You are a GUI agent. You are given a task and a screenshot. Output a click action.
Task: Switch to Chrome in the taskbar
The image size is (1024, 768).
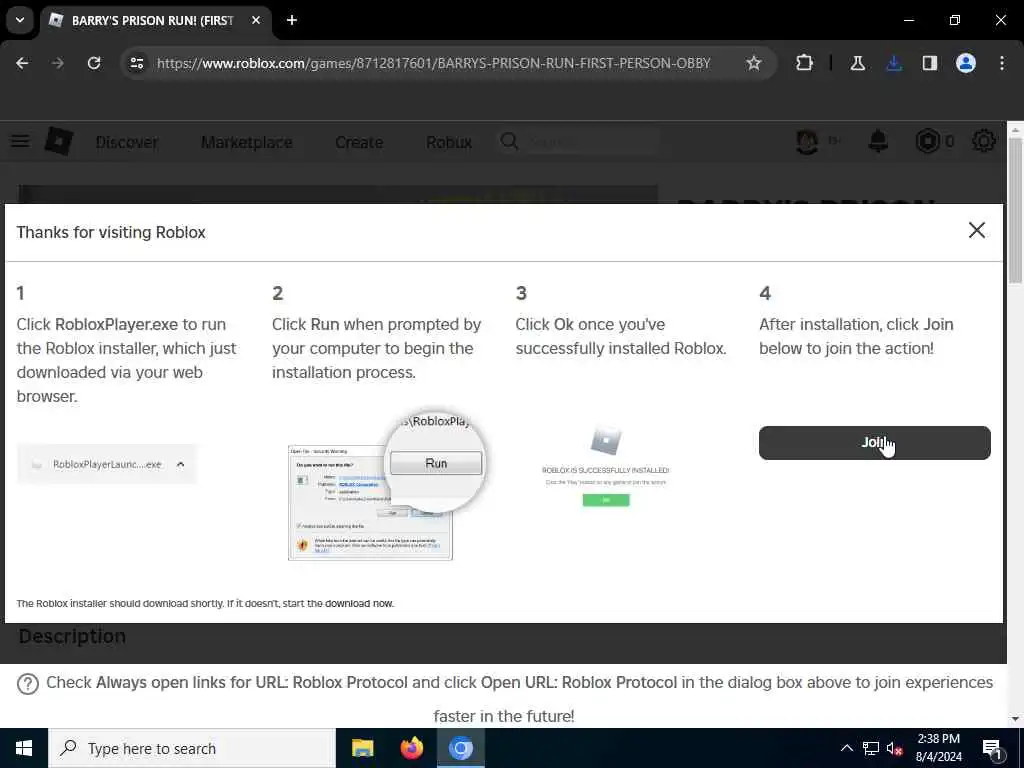460,748
